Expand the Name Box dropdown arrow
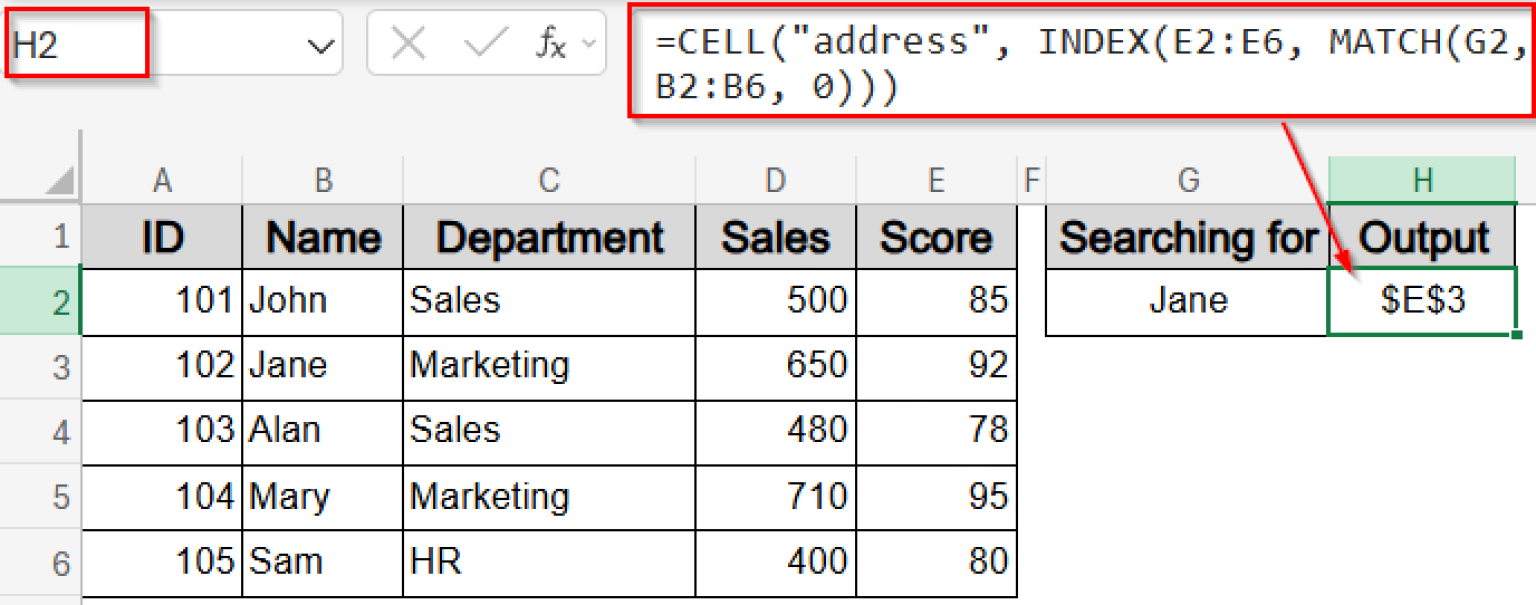 320,45
